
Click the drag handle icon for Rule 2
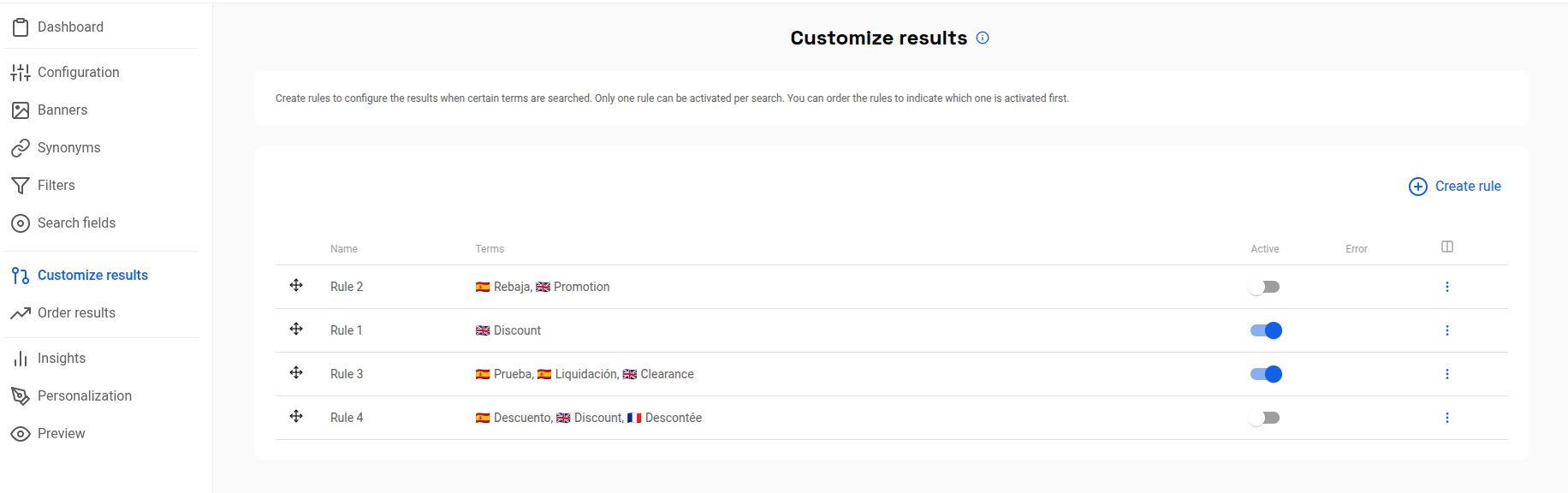click(x=296, y=285)
